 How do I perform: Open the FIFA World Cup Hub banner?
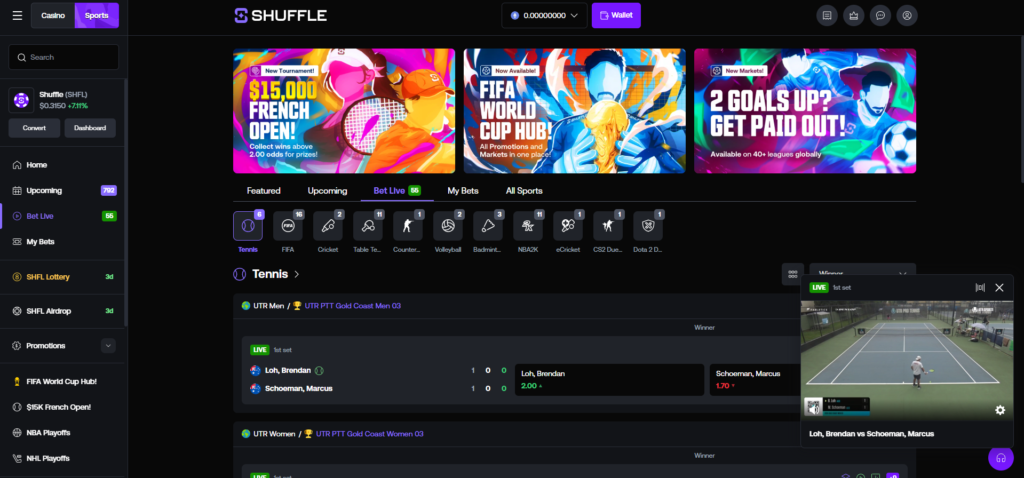[x=575, y=110]
